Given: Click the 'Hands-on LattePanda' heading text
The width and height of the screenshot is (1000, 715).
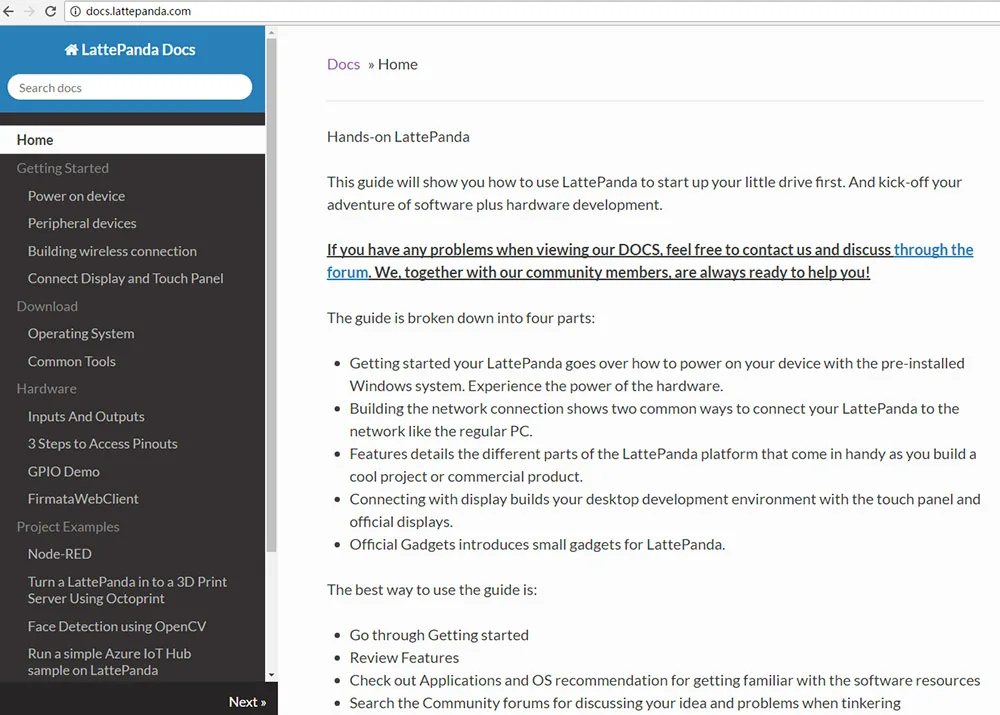Looking at the screenshot, I should [x=399, y=136].
